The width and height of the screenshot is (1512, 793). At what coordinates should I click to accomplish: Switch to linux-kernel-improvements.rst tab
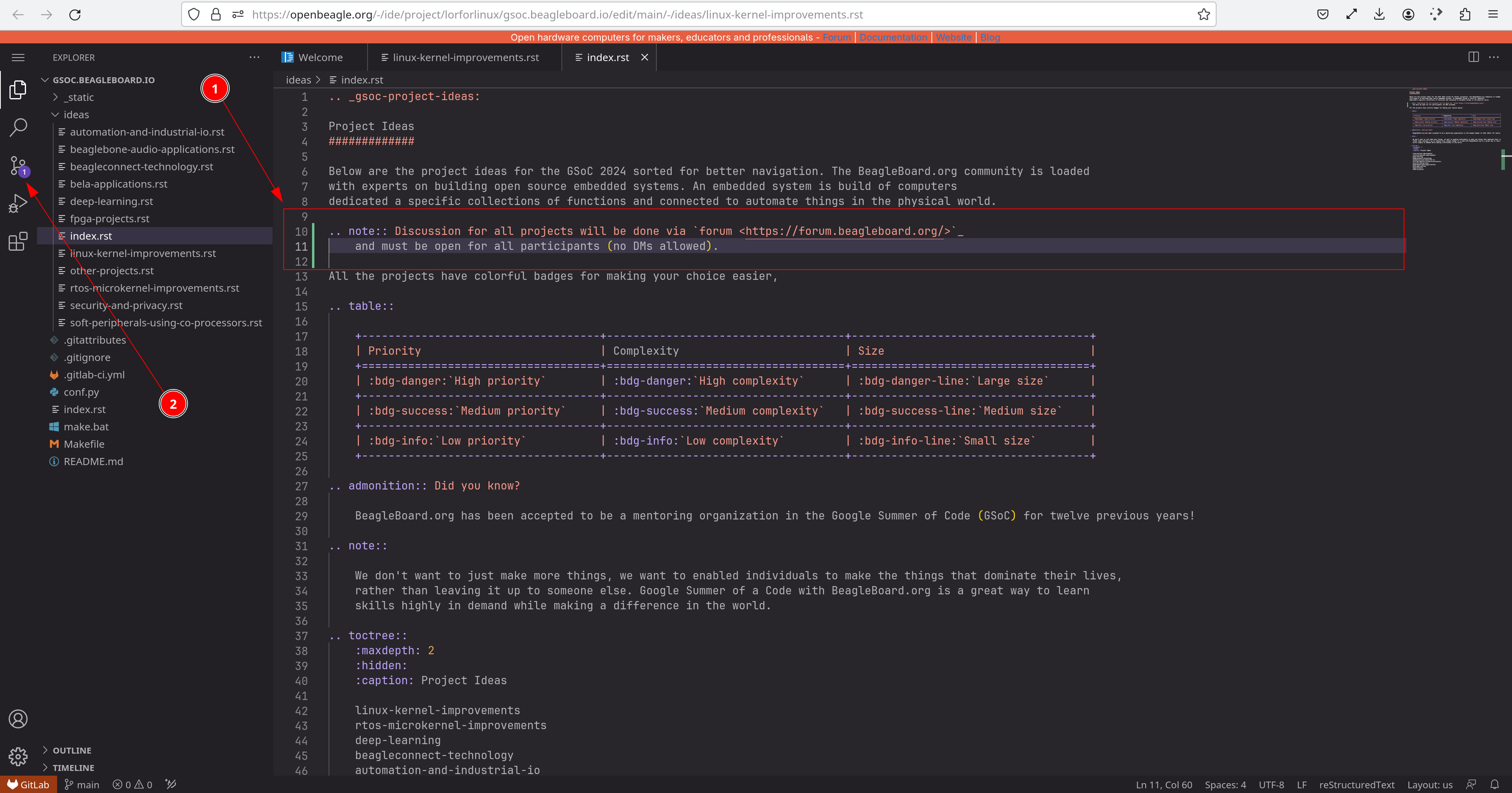click(465, 57)
